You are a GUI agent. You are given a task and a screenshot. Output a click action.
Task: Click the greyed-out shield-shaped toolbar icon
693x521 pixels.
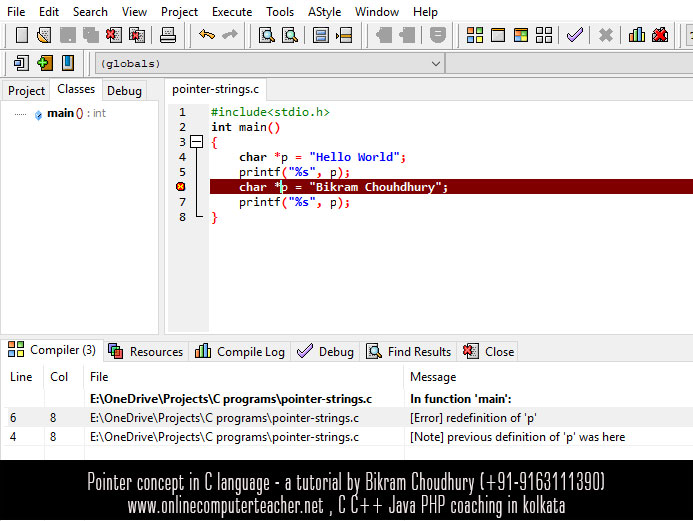[438, 35]
